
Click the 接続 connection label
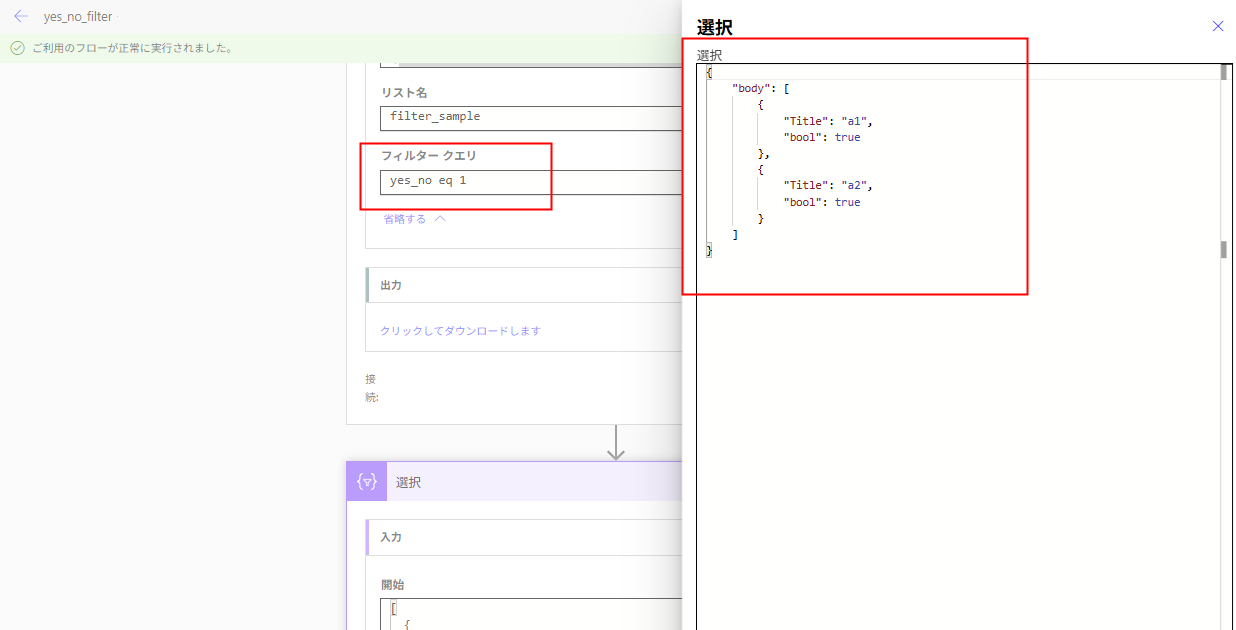pos(370,387)
